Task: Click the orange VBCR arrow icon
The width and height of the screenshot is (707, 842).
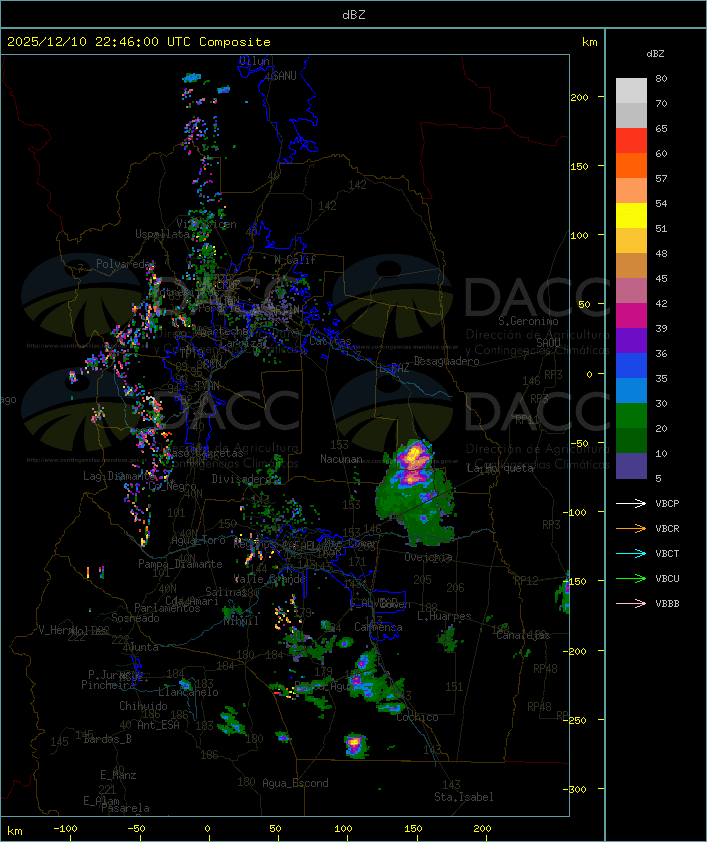Action: click(631, 528)
